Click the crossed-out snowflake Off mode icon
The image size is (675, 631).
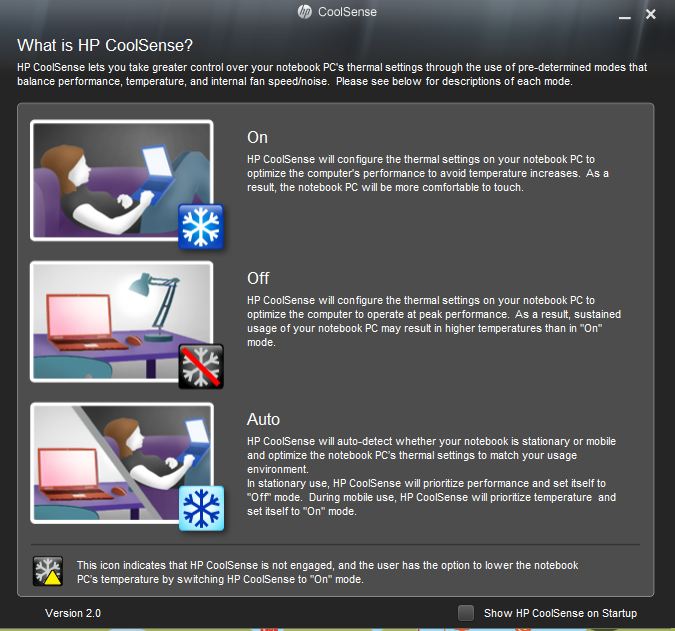pyautogui.click(x=201, y=367)
